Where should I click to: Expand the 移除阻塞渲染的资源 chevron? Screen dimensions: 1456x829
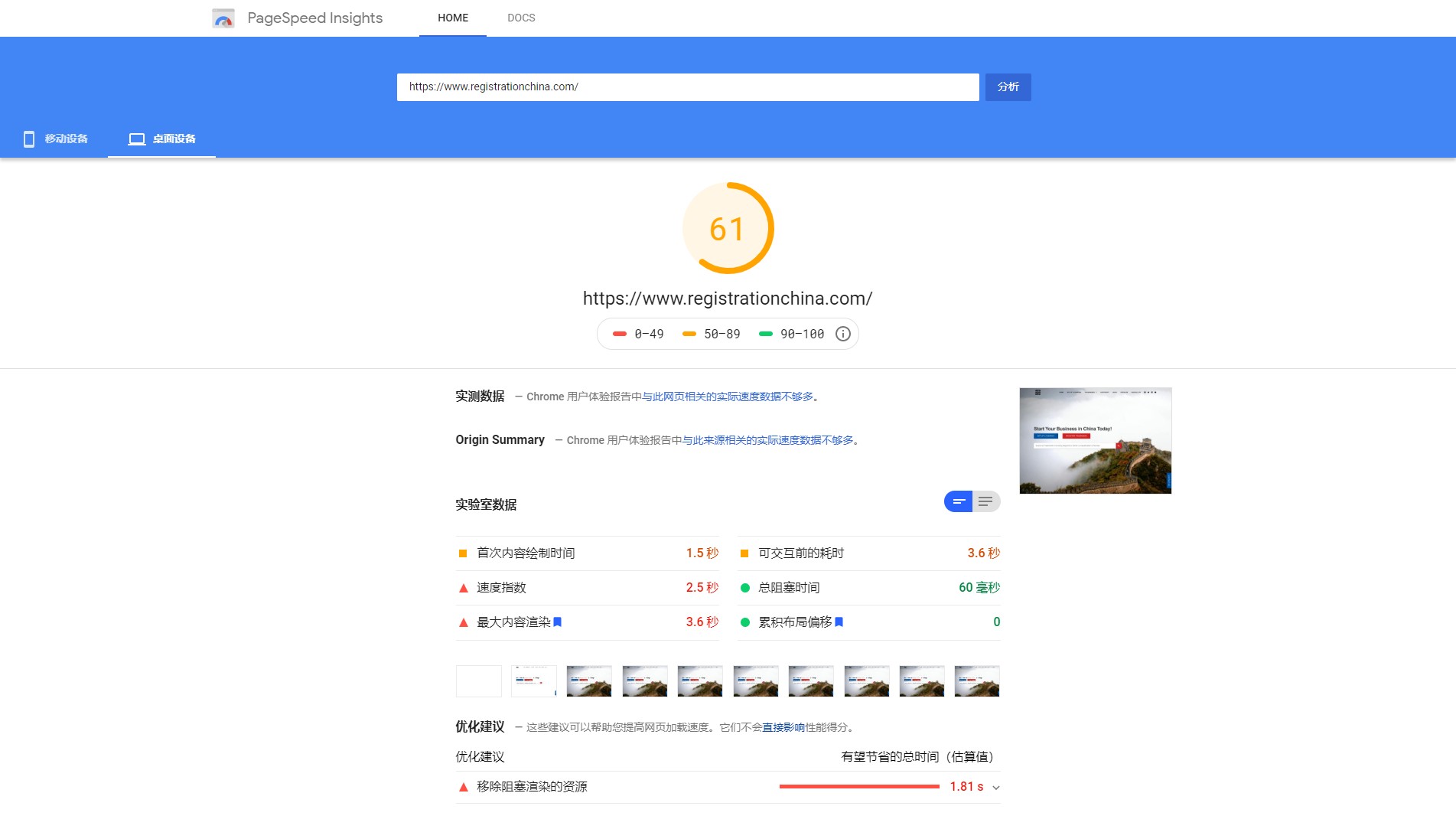[996, 788]
